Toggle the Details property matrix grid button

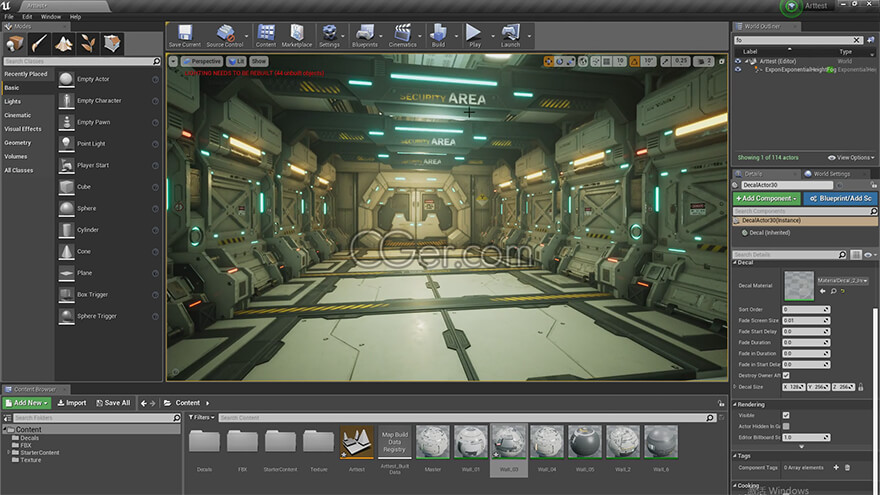click(x=856, y=255)
